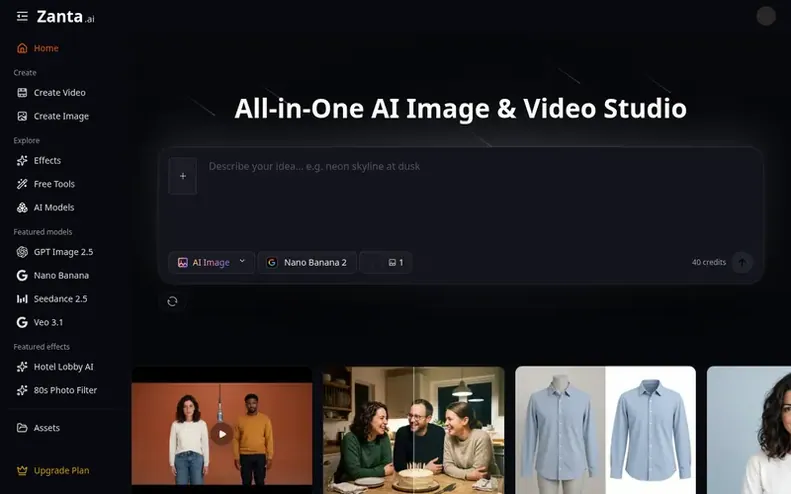
Task: Click the Featured models section label
Action: coord(43,232)
